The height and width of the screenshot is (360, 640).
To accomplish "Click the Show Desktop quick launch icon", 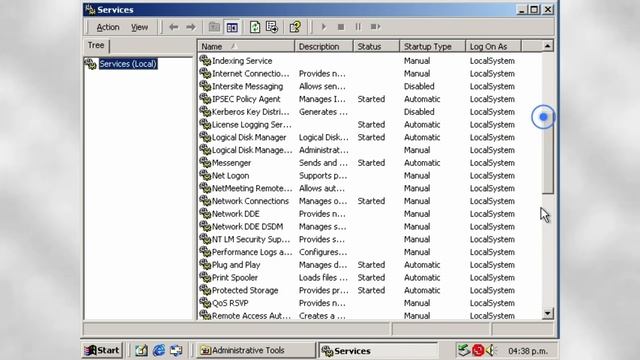I will (141, 350).
